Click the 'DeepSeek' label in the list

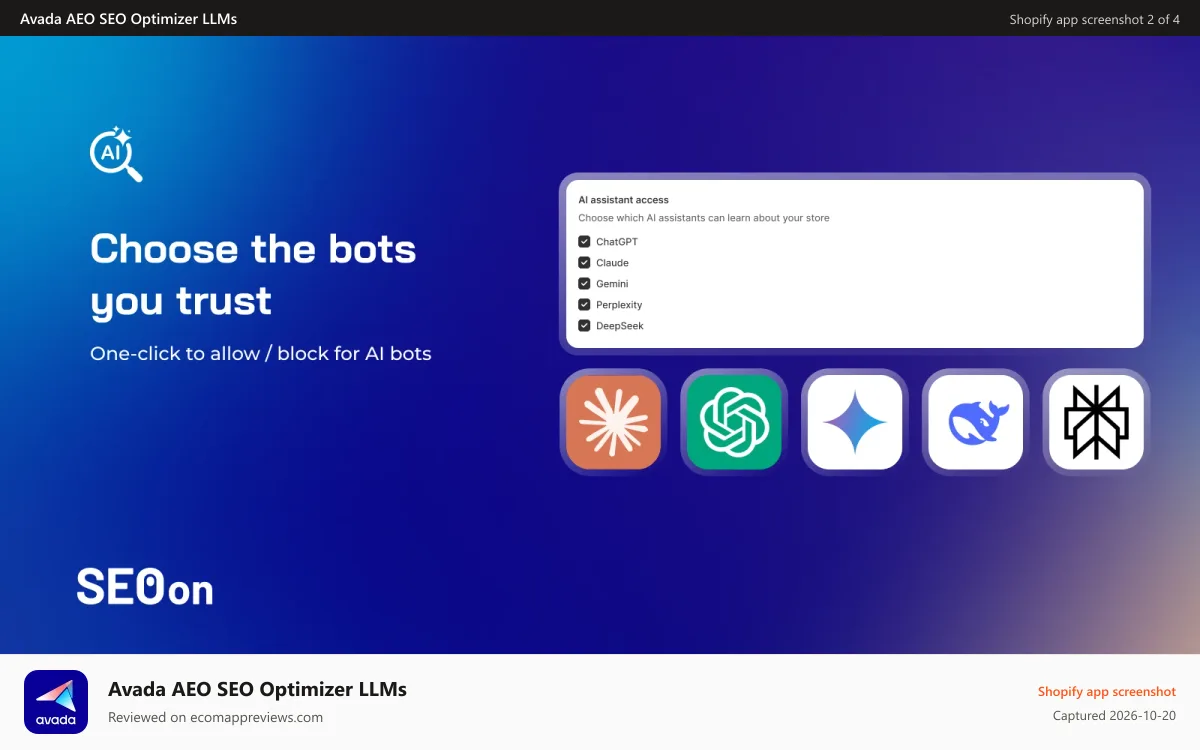620,326
